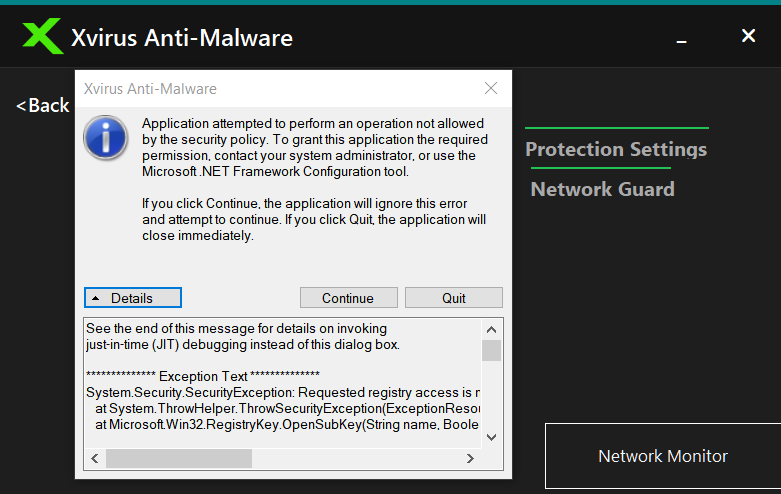Click the vertical scrollbar thumb in details
The width and height of the screenshot is (781, 494).
point(491,350)
